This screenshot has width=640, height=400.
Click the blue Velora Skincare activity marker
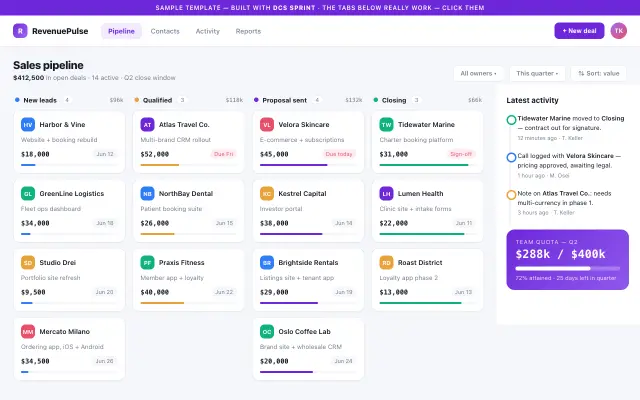[511, 157]
